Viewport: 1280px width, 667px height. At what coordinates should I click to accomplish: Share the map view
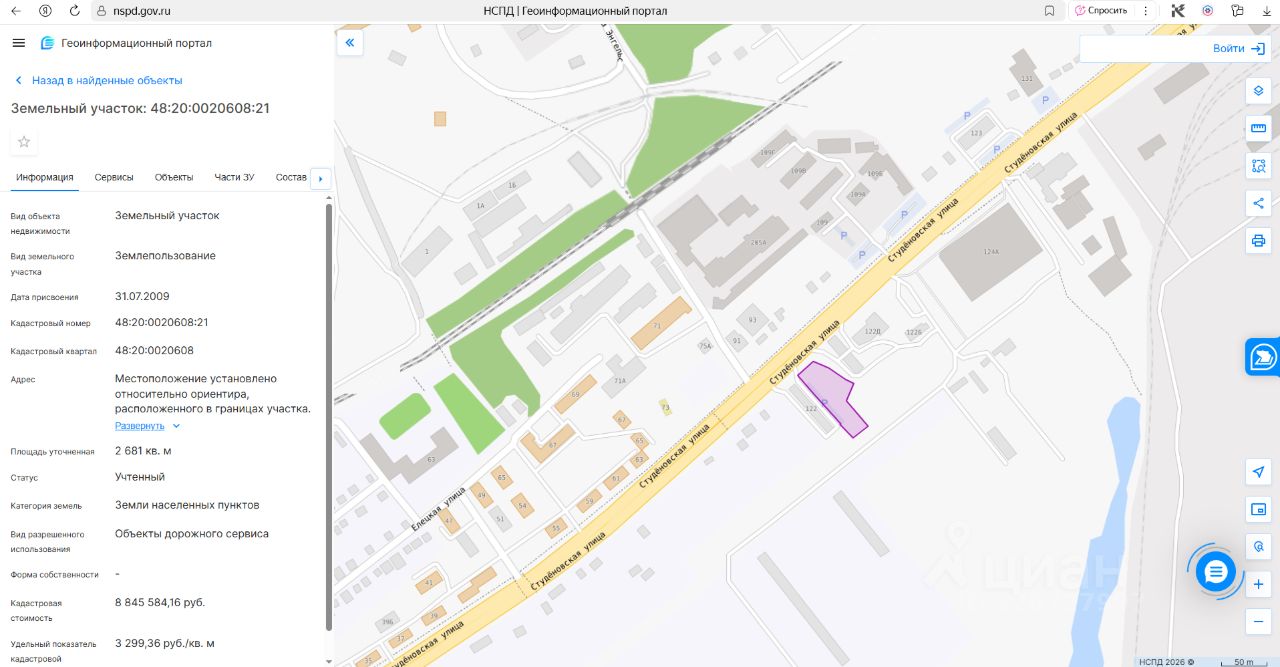pyautogui.click(x=1259, y=203)
